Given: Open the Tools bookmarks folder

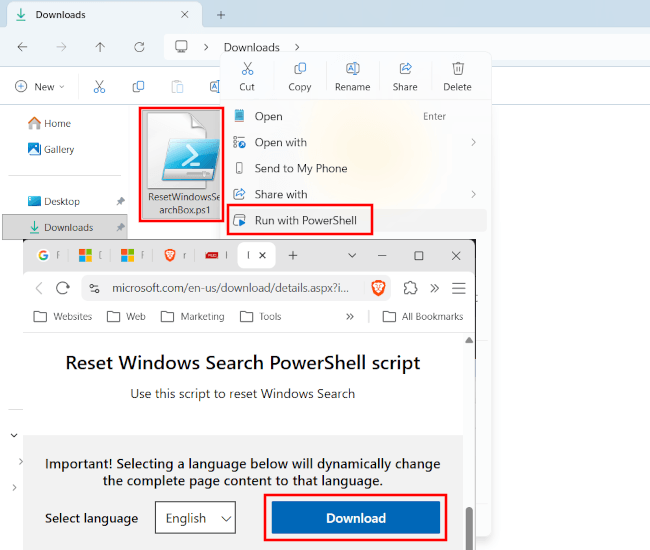Looking at the screenshot, I should pyautogui.click(x=261, y=317).
